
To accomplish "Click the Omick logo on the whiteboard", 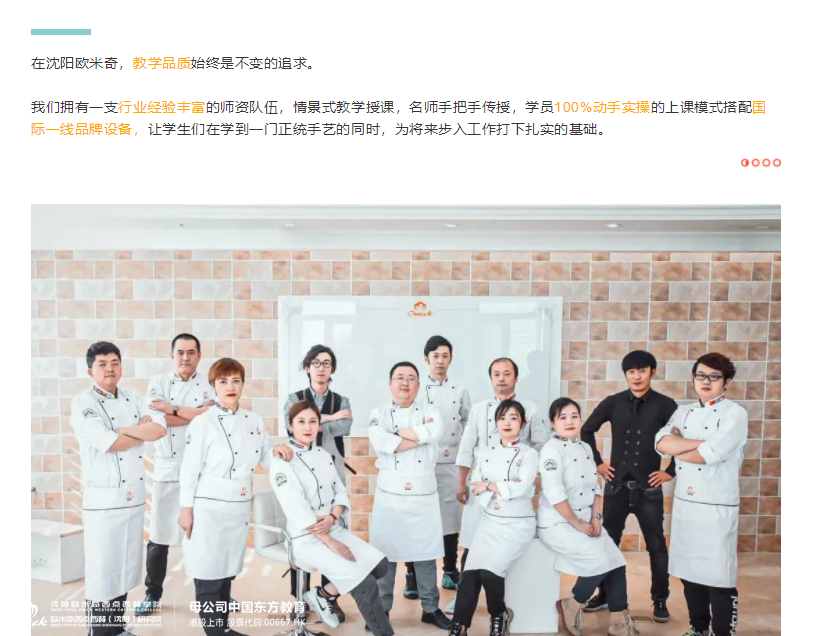I will click(419, 309).
